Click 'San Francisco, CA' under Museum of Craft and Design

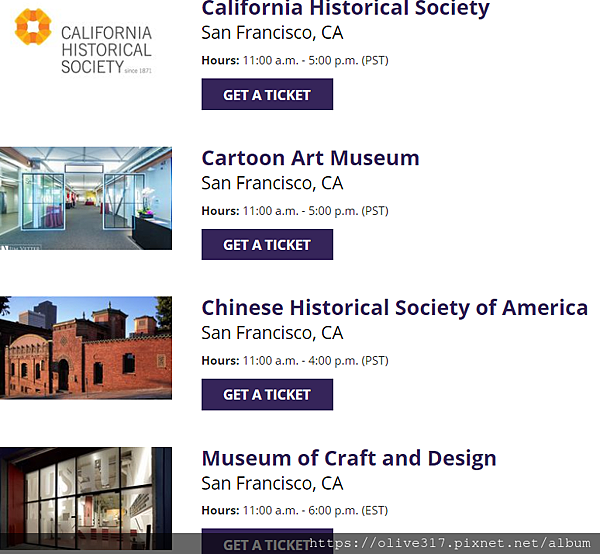(x=272, y=483)
